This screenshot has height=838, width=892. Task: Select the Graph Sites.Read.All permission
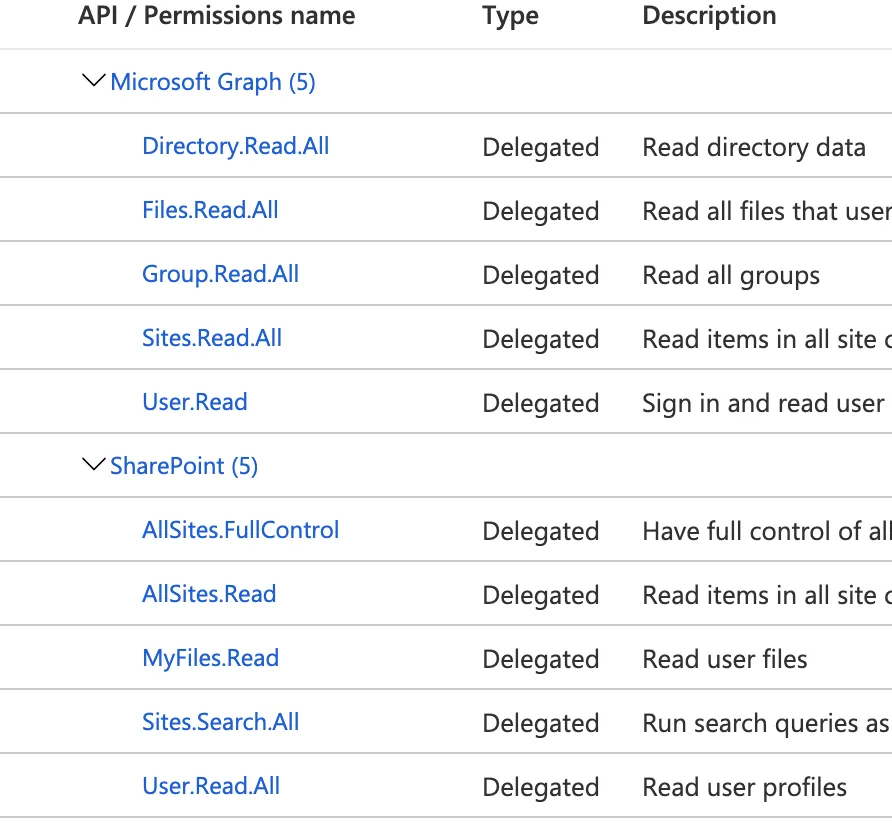(x=212, y=338)
